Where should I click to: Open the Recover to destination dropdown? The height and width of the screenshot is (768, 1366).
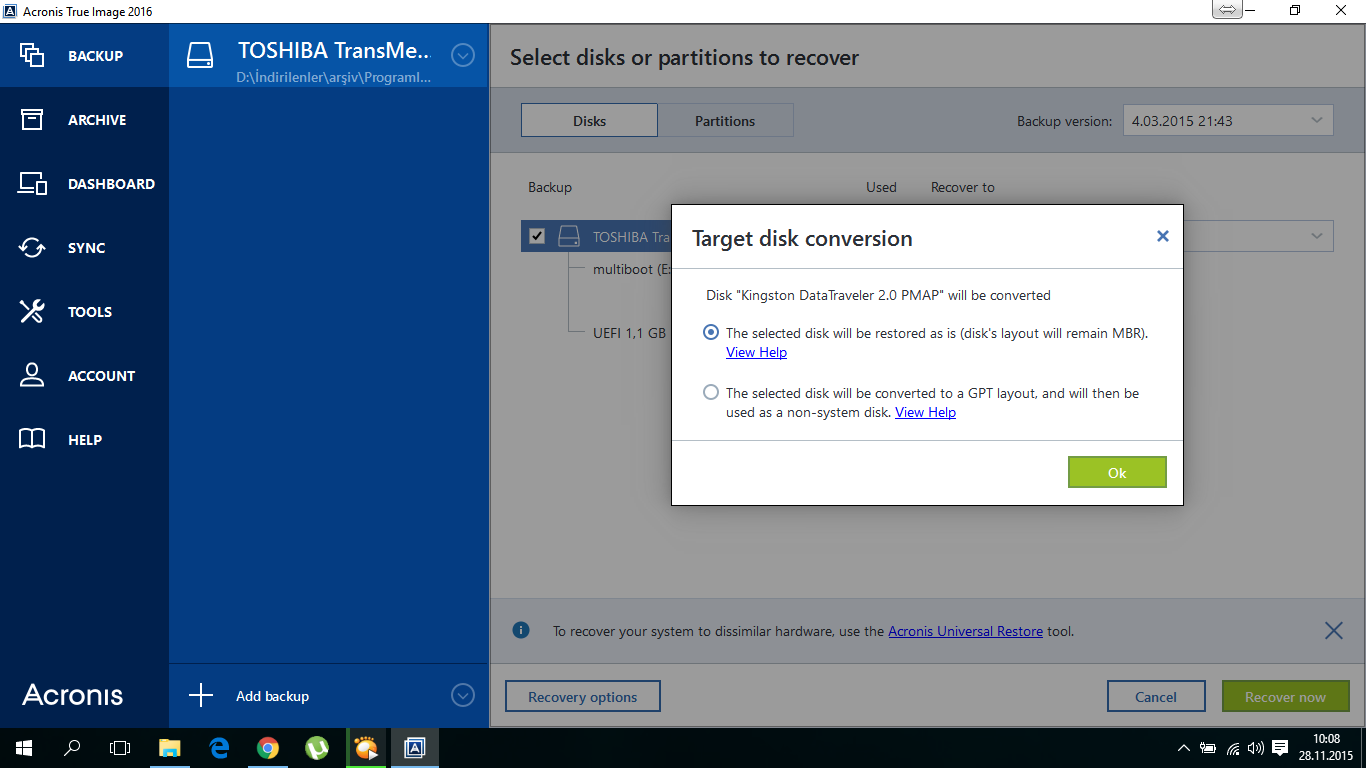coord(1258,236)
